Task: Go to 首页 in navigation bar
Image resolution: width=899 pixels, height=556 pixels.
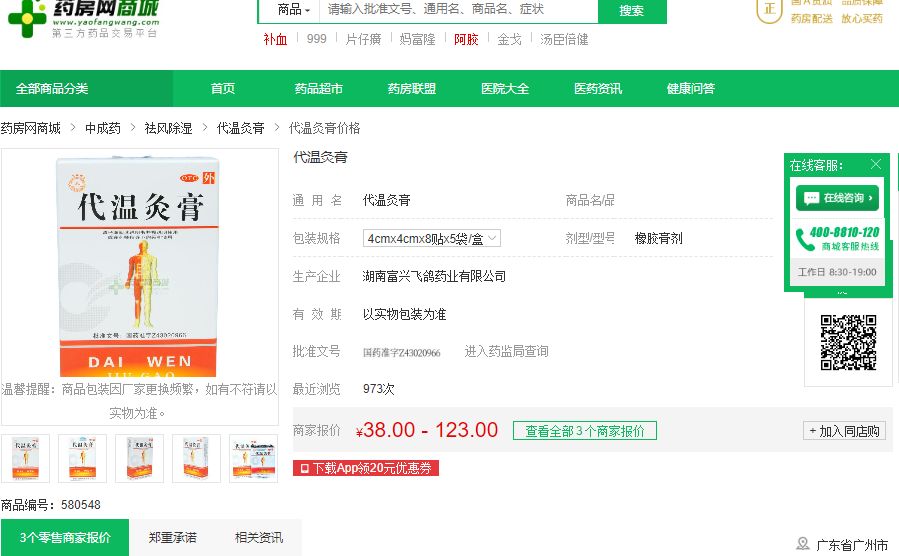Action: coord(222,88)
